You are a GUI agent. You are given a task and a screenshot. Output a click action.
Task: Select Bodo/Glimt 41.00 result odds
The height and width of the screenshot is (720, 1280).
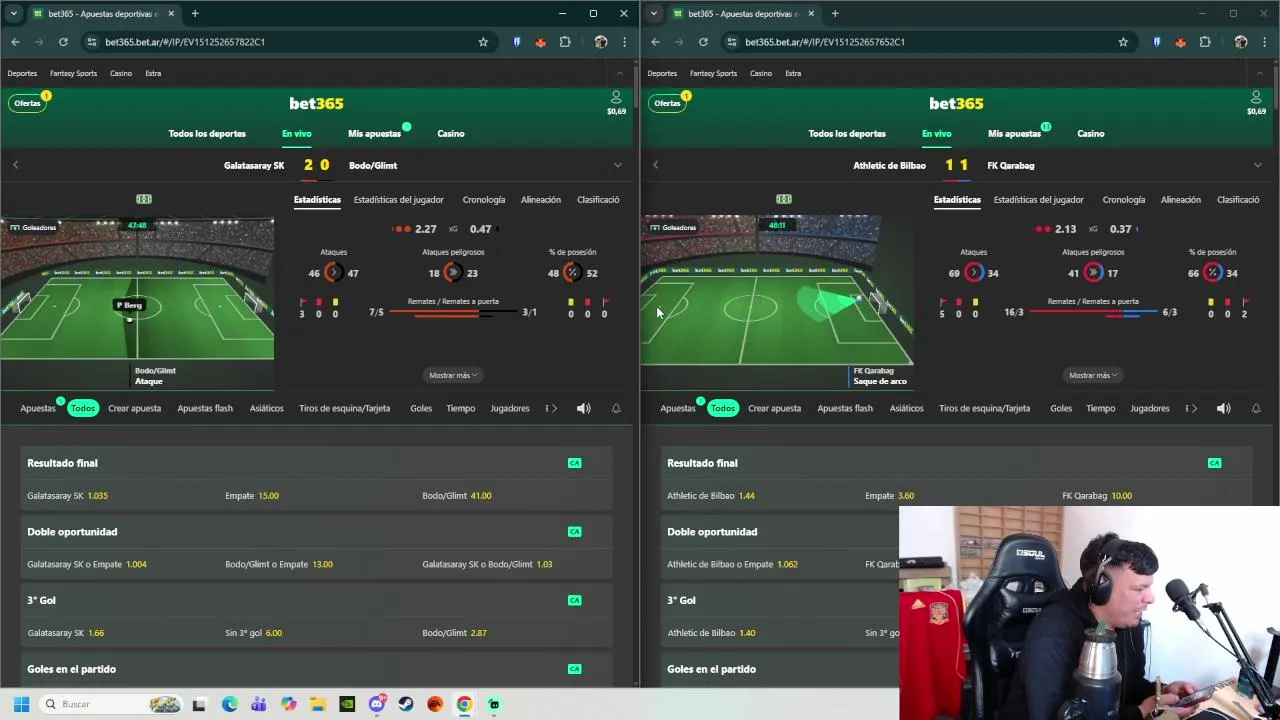[457, 496]
